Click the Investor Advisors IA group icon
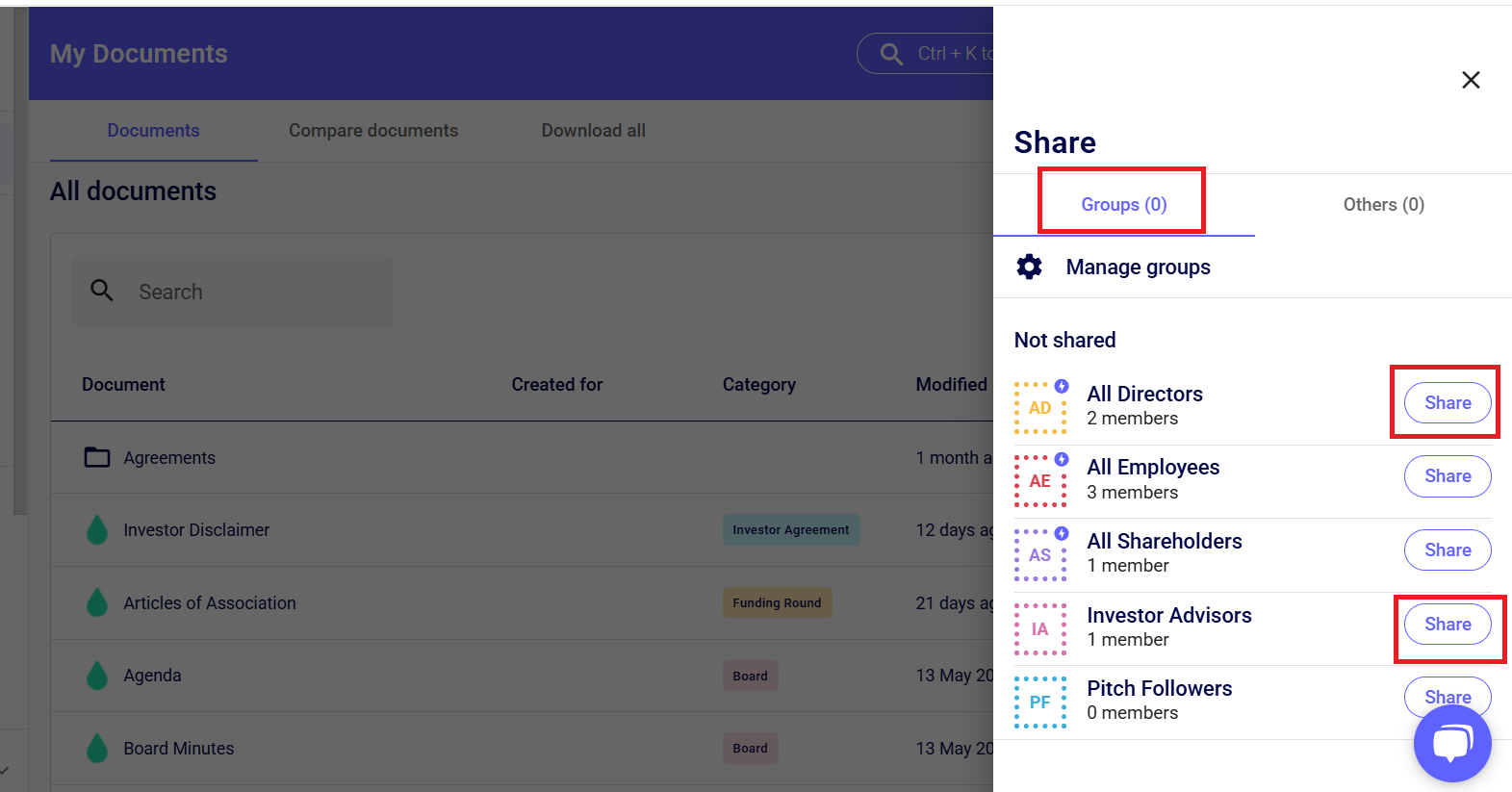The height and width of the screenshot is (792, 1512). [x=1040, y=629]
